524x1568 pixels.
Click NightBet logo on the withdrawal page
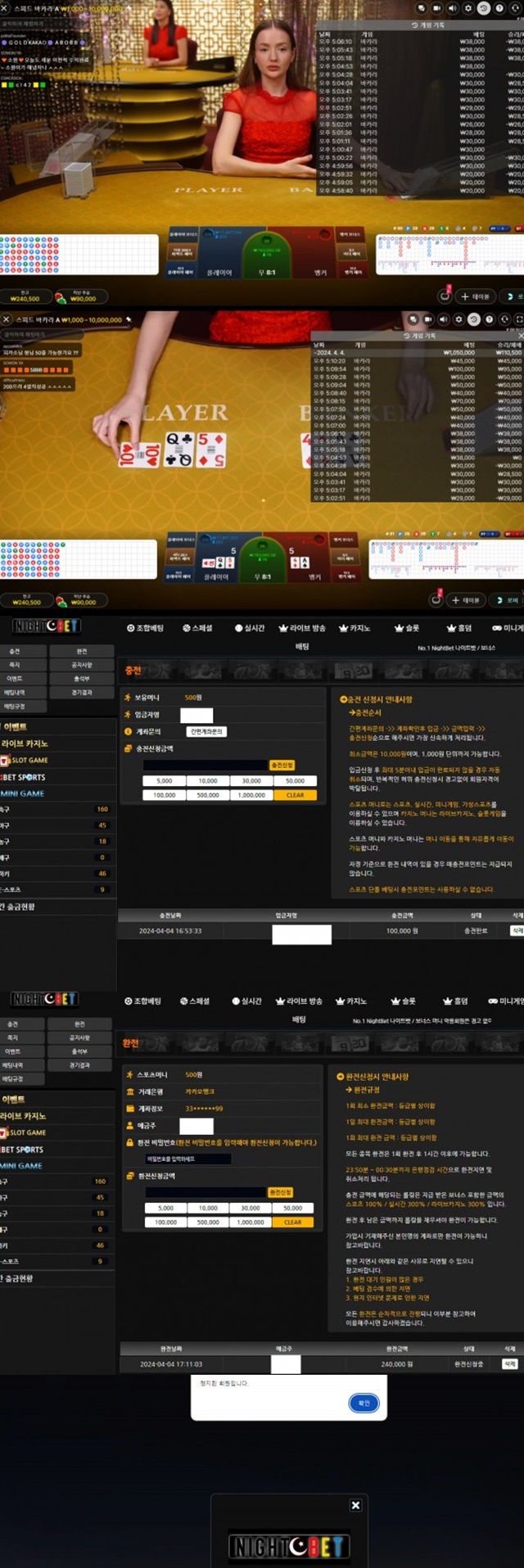coord(44,999)
